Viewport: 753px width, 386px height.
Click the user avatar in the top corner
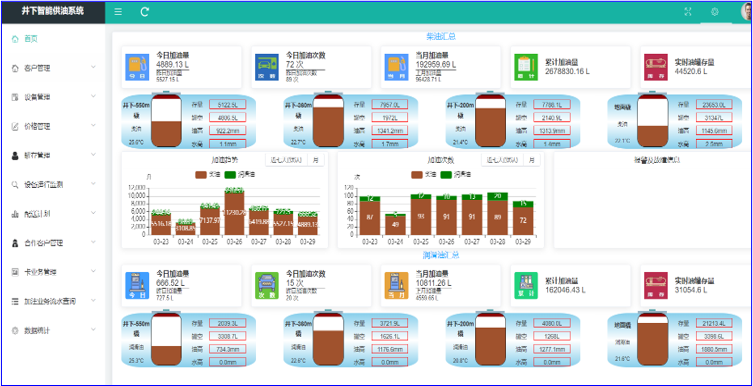coord(746,12)
